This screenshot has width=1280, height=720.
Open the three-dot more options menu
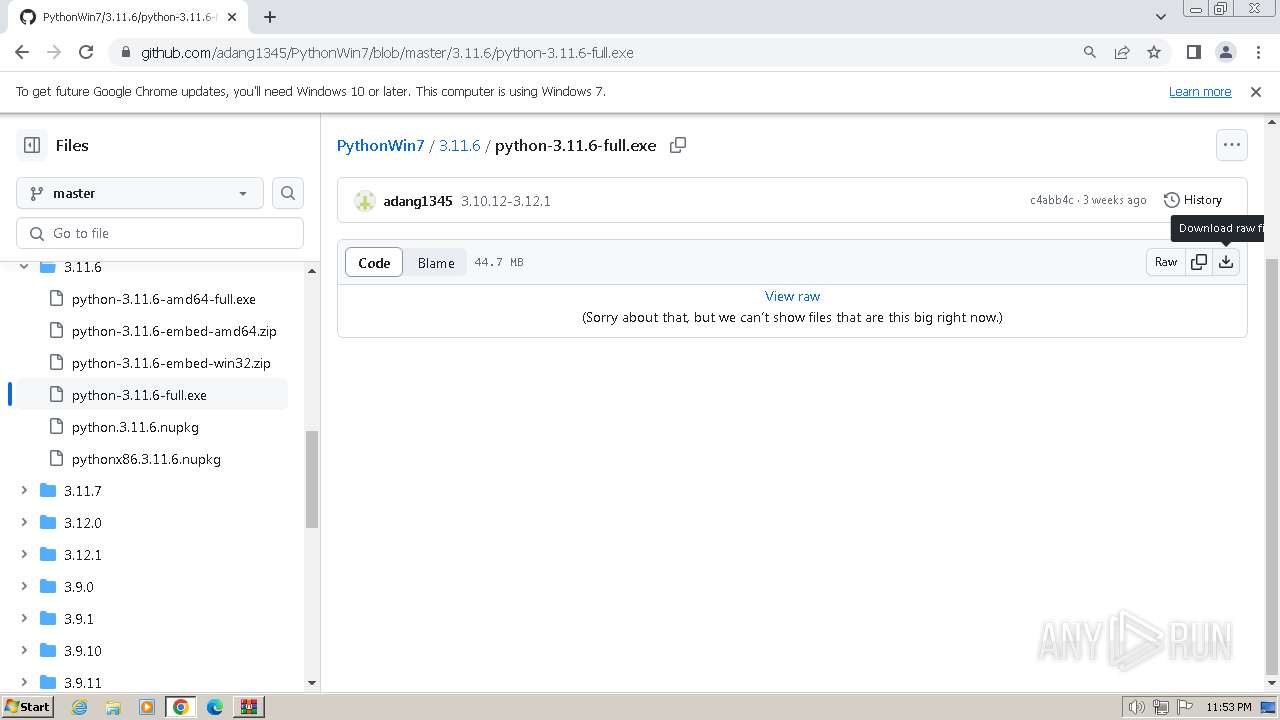1232,145
